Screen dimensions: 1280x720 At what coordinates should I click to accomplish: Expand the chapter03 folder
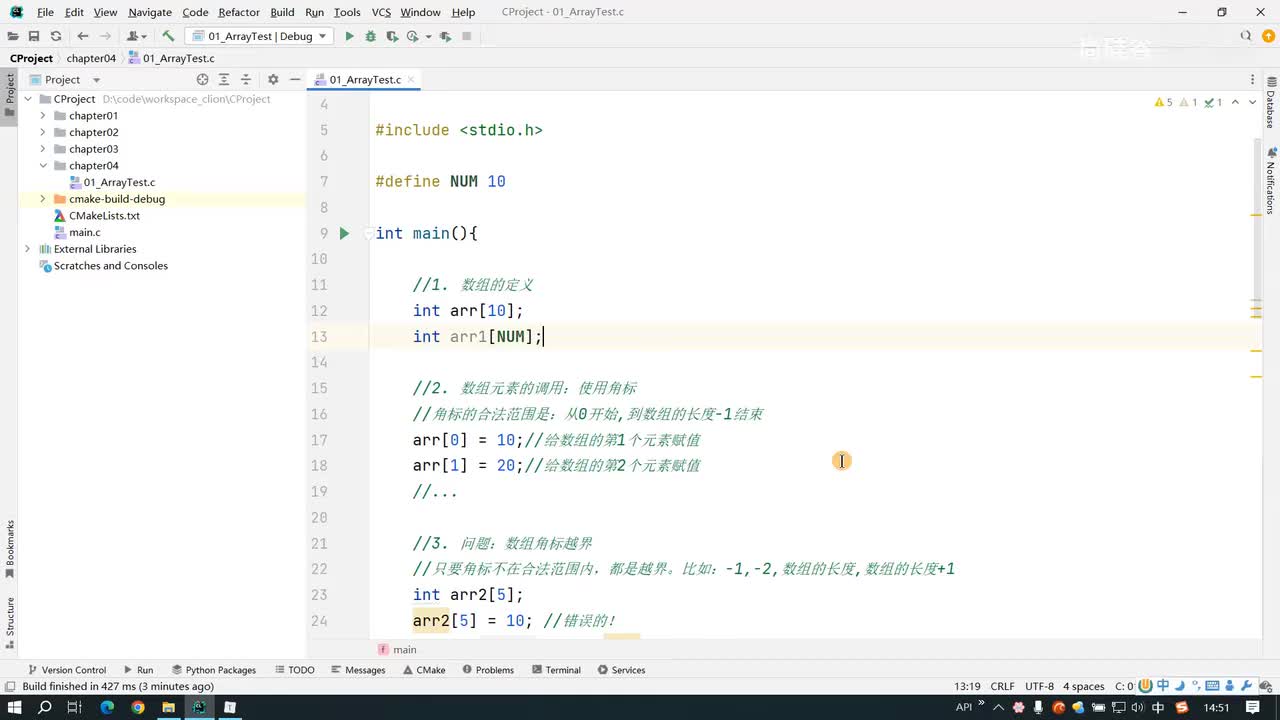tap(43, 149)
